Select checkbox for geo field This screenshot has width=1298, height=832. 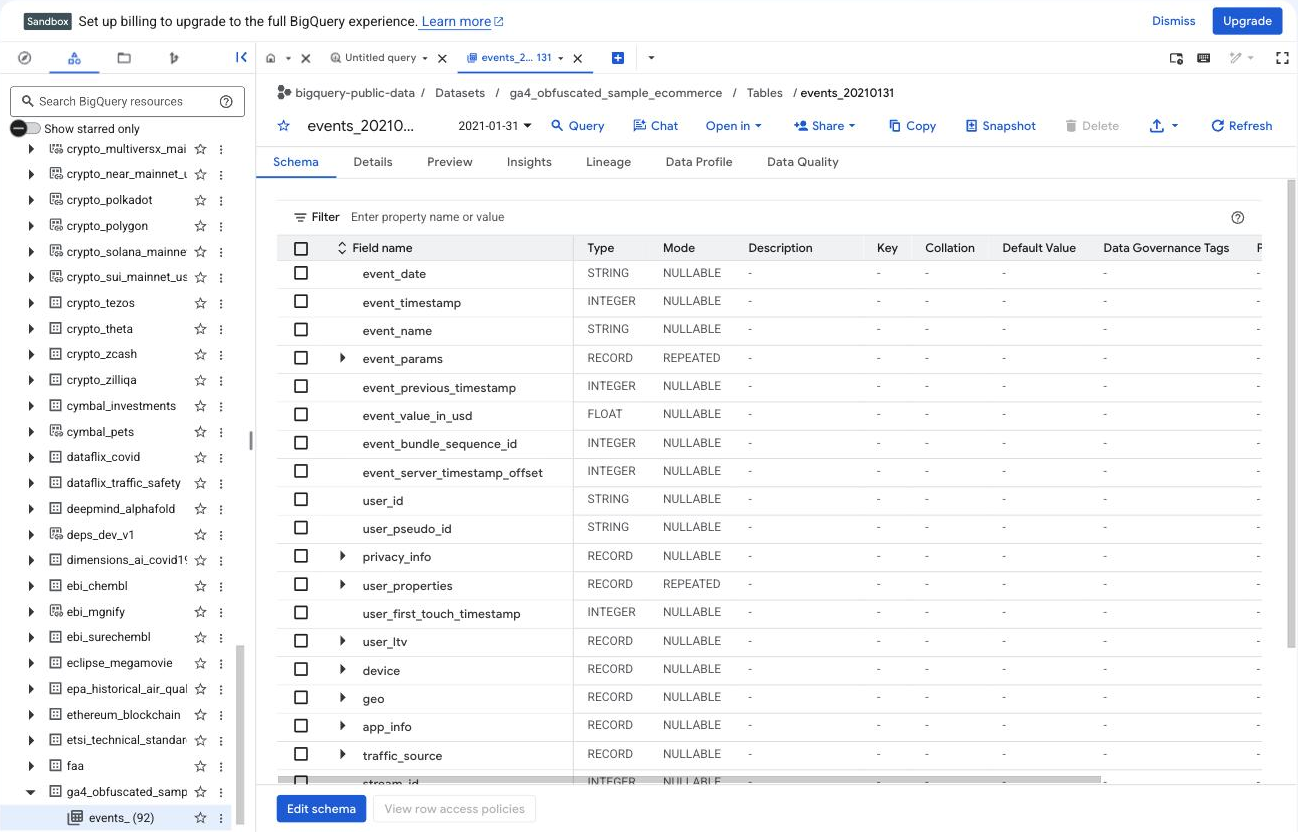(x=301, y=698)
